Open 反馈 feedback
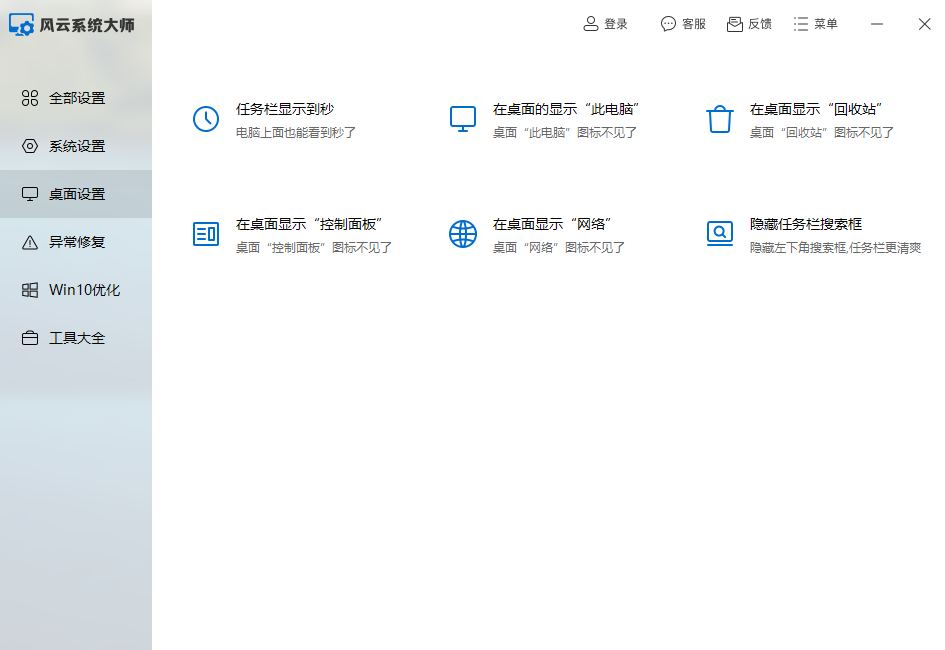This screenshot has height=650, width=945. tap(749, 24)
